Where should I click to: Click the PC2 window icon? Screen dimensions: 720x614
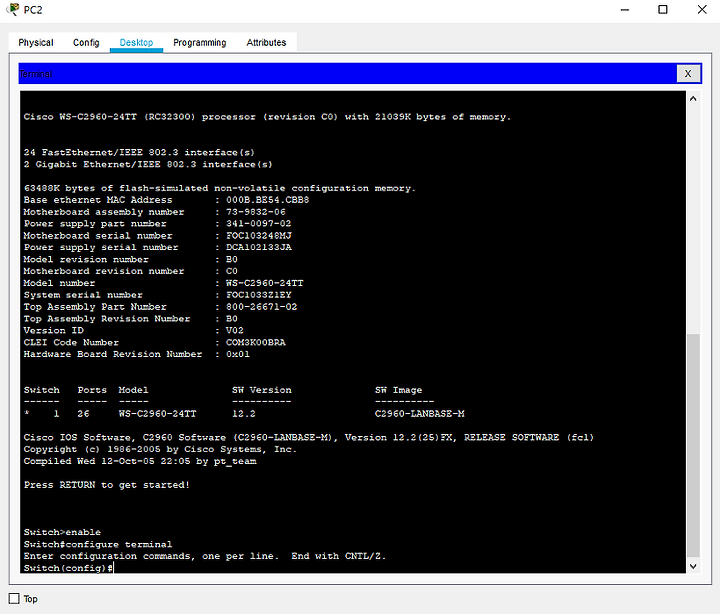pos(13,9)
